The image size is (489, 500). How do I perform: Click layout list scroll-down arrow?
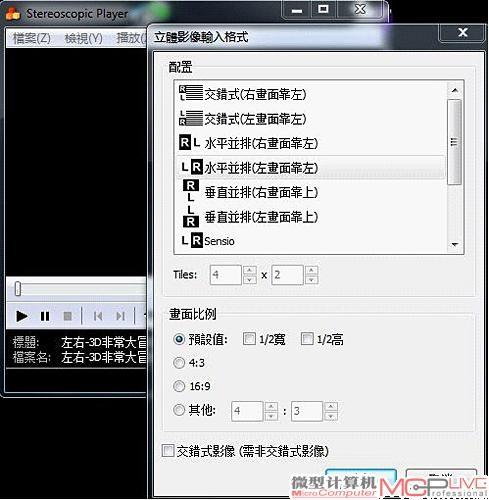click(455, 245)
